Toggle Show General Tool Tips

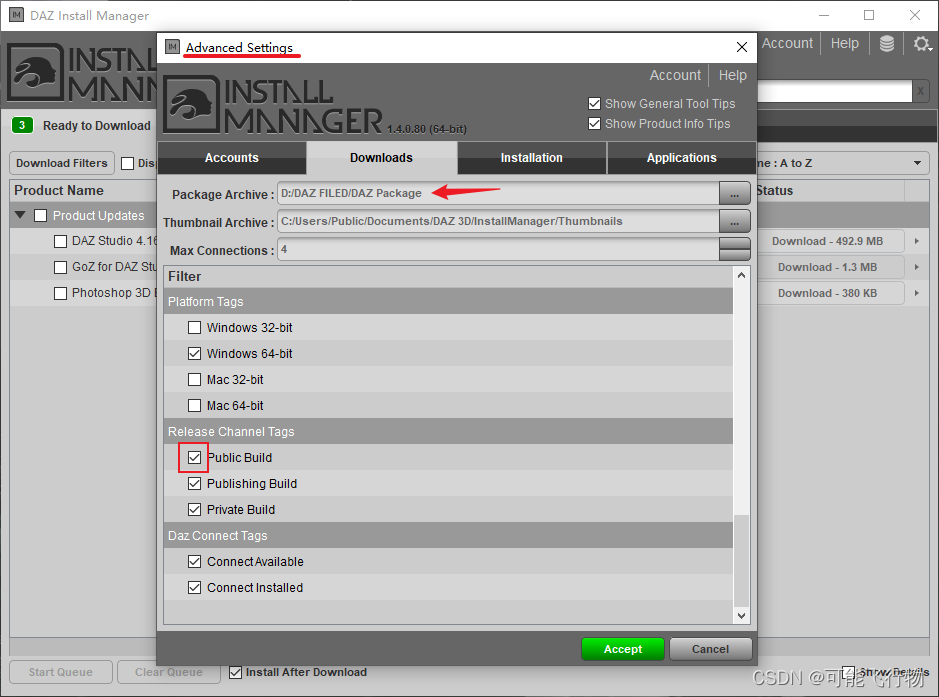(594, 104)
